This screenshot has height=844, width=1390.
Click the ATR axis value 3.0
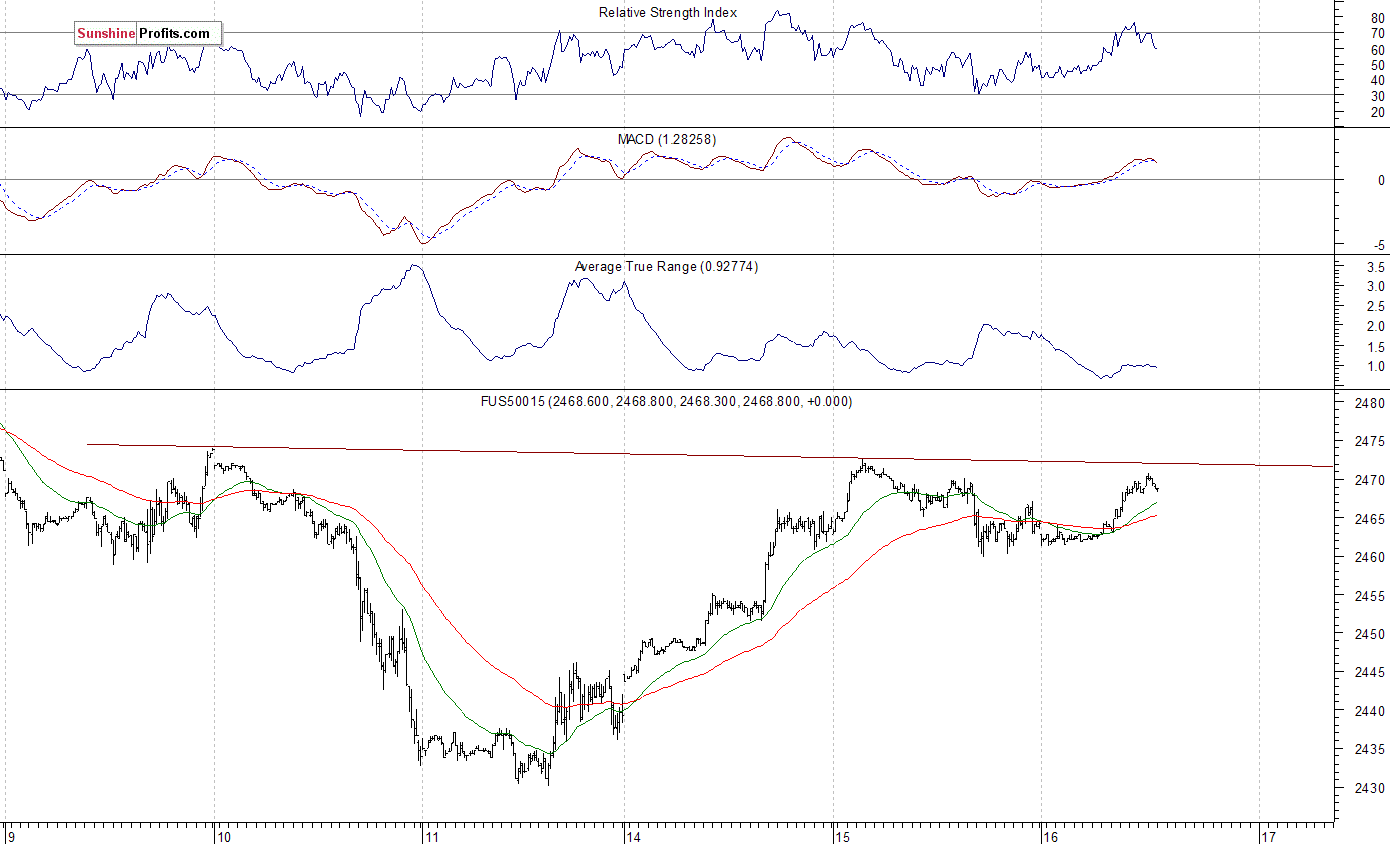click(1375, 287)
